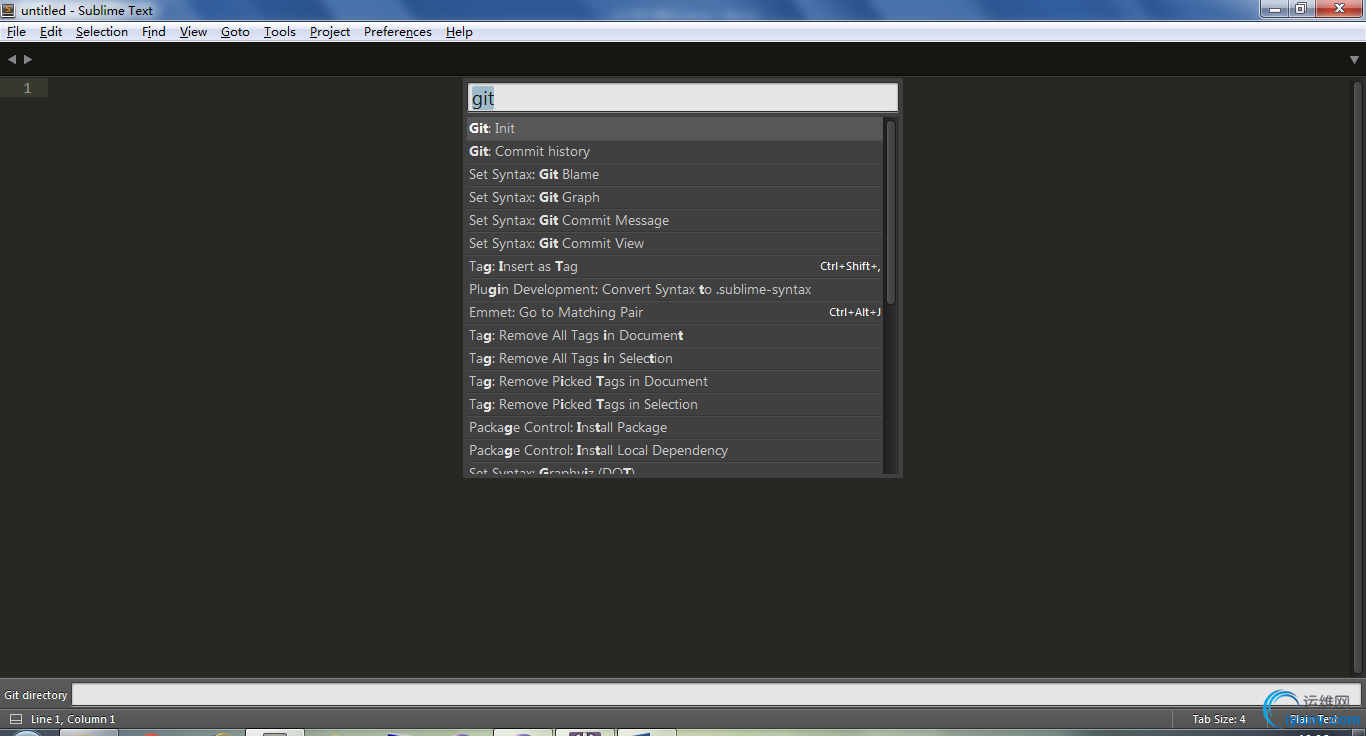This screenshot has height=736, width=1366.
Task: Choose Tag: Remove Picked Tags in Selection
Action: pos(675,404)
